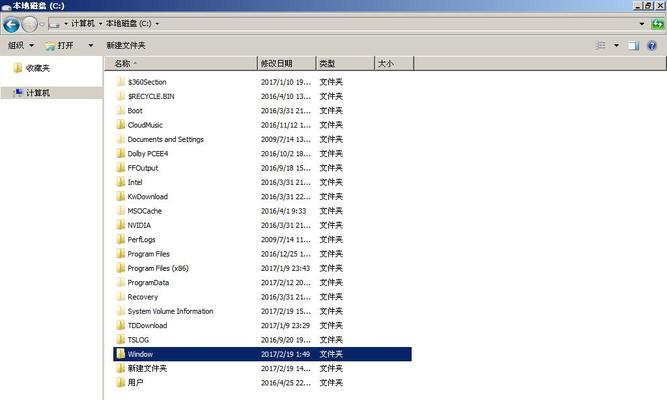Screen dimensions: 667x400
Task: Select the Program Files folder icon
Action: coord(121,254)
